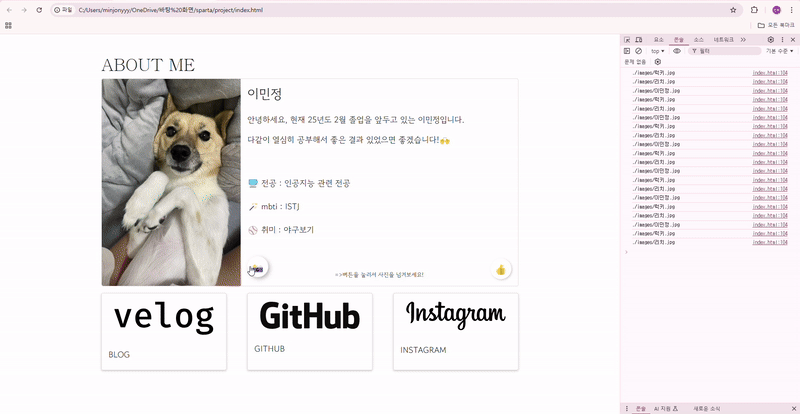The width and height of the screenshot is (800, 414).
Task: Click the eye live expression icon
Action: (x=677, y=51)
